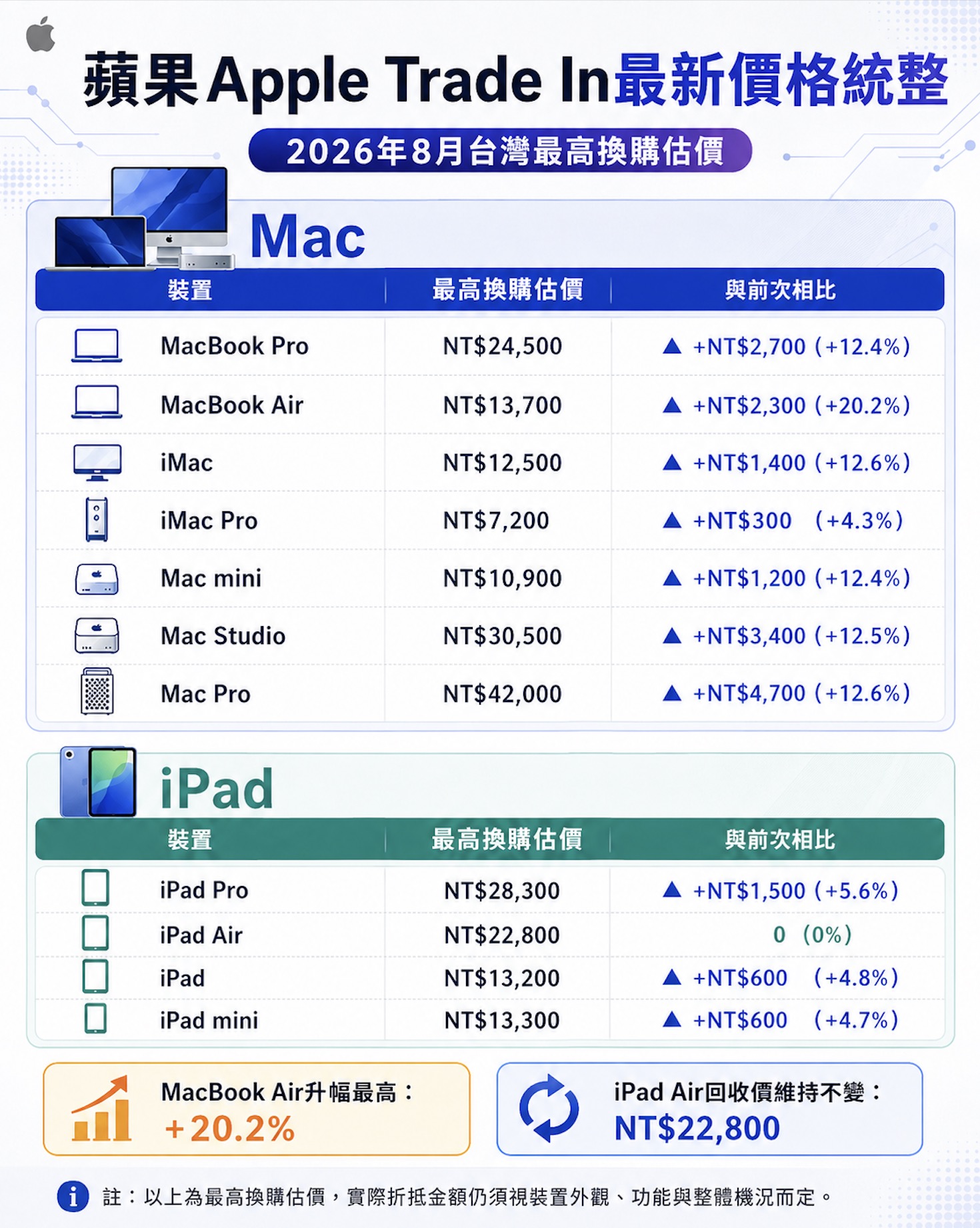Select the iPad Pro device name
980x1228 pixels.
(204, 890)
